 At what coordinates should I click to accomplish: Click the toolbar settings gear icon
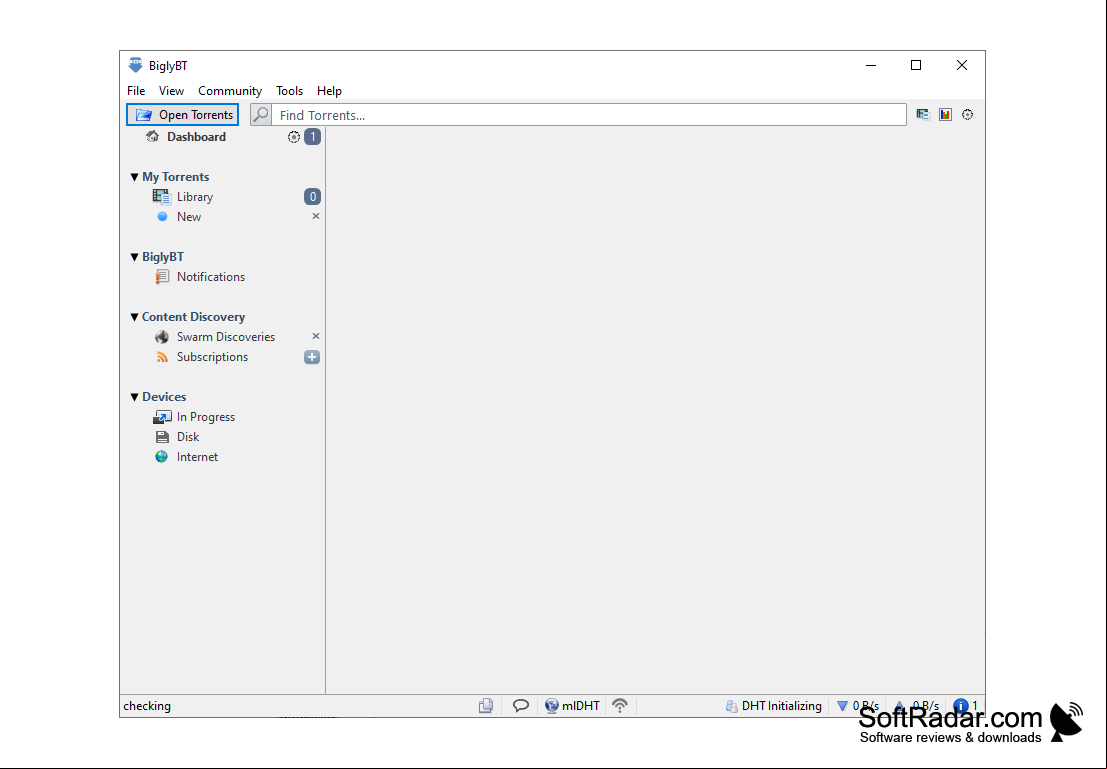click(967, 114)
